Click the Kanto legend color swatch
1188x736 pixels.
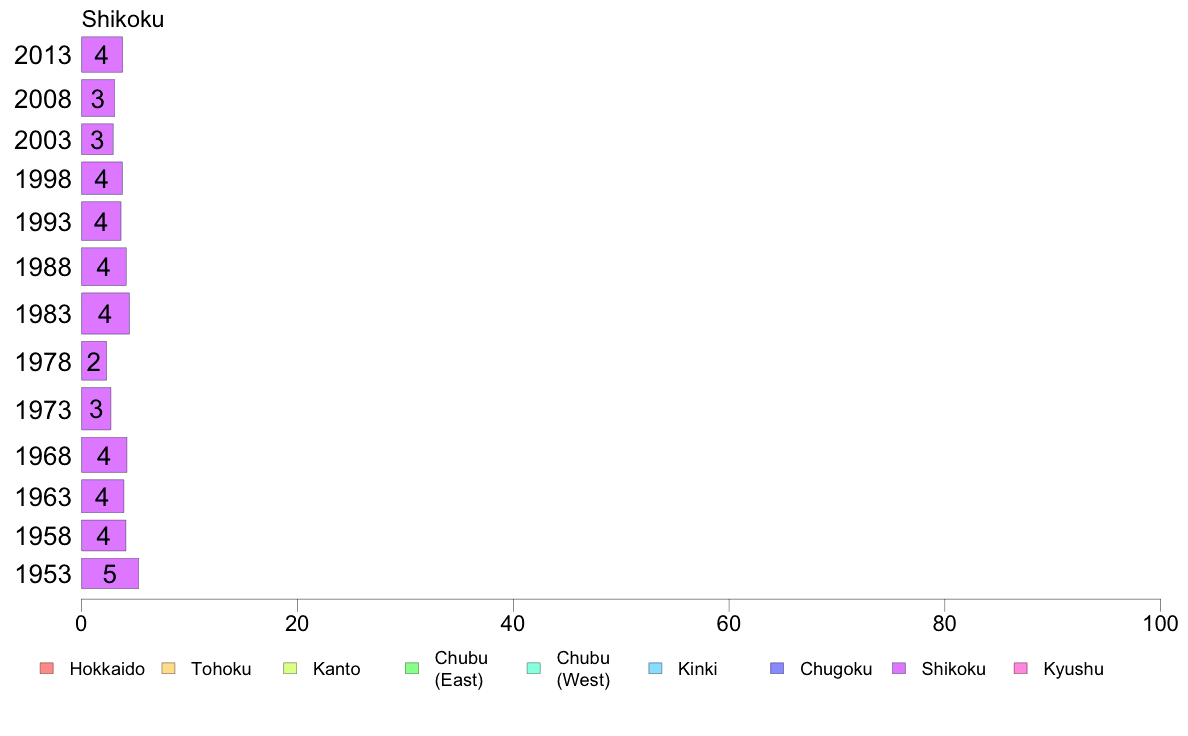[290, 669]
